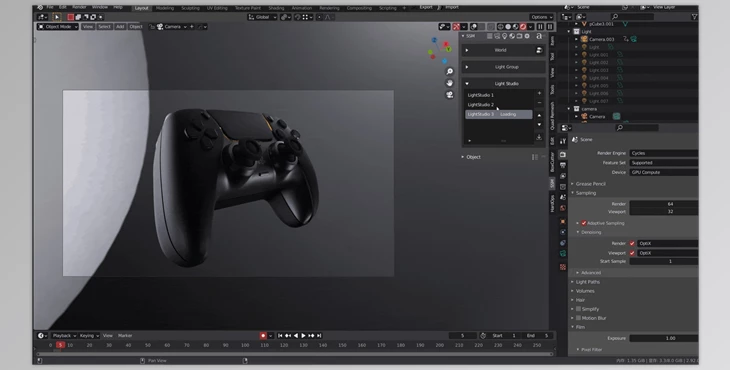The width and height of the screenshot is (730, 370).
Task: Click the Exposure value slider
Action: [664, 338]
